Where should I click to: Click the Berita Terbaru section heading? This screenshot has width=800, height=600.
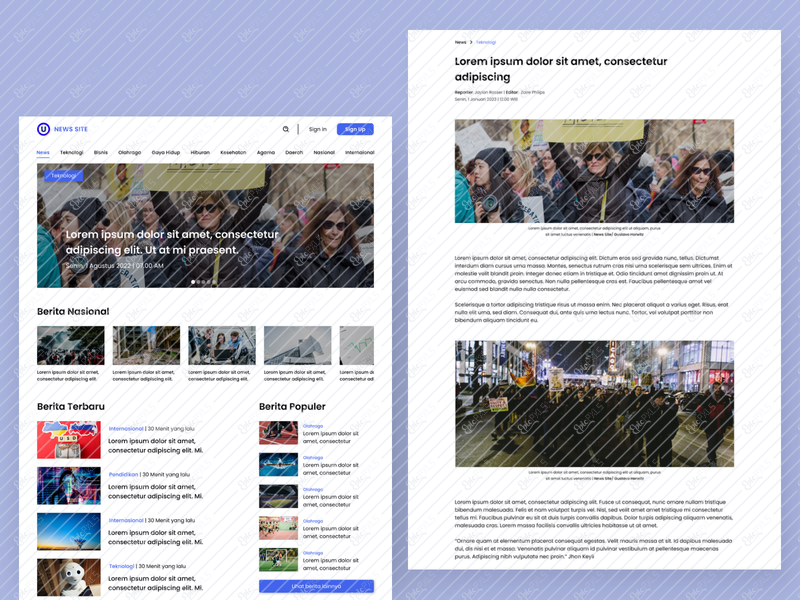[71, 407]
